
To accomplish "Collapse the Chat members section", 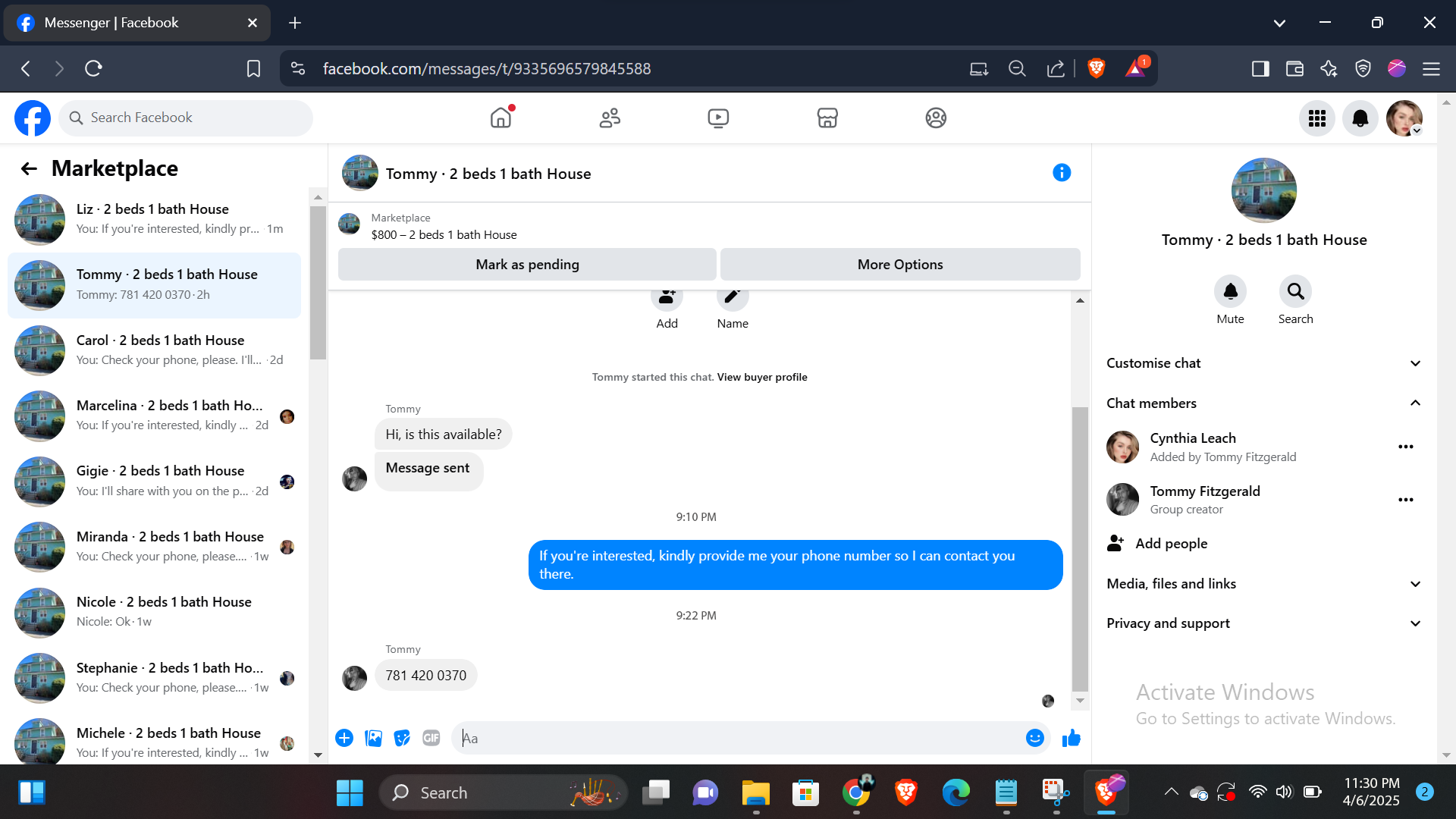I will [1263, 403].
